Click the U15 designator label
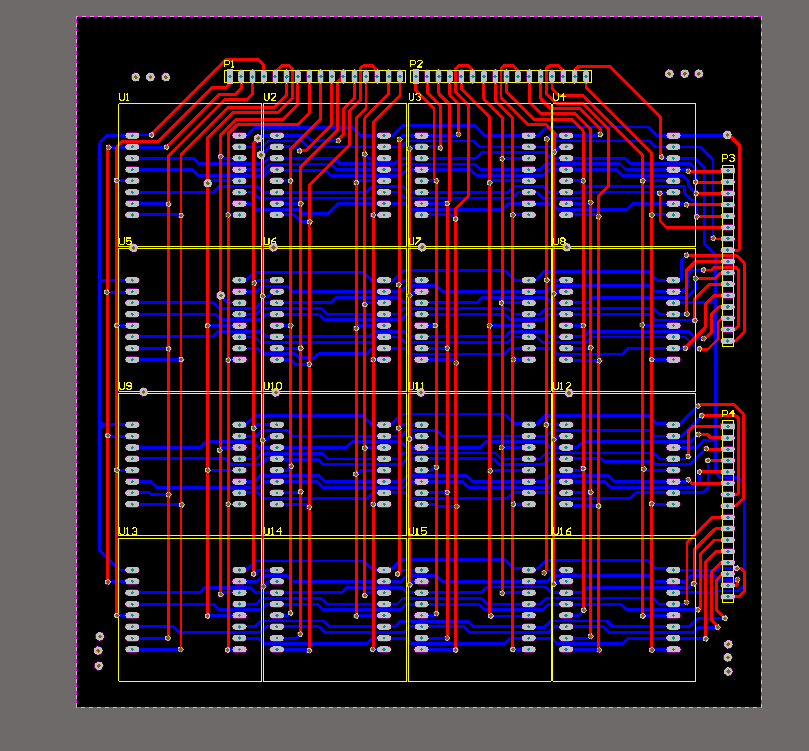 coord(417,531)
